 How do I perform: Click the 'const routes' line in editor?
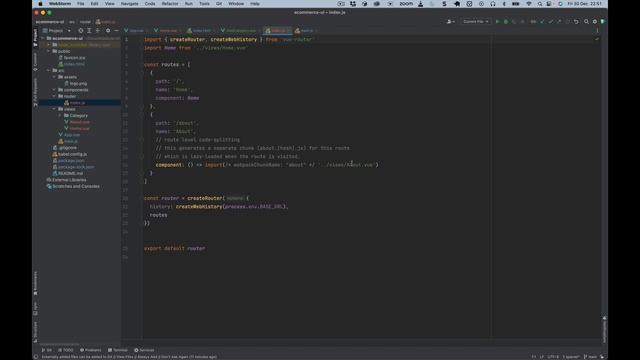[x=167, y=64]
